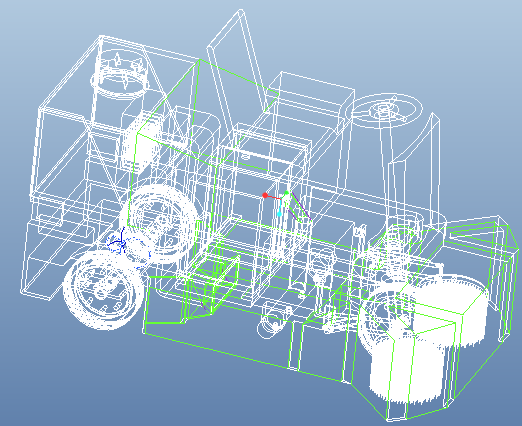This screenshot has height=426, width=522.
Task: Select the lower-left large wheel
Action: [104, 291]
